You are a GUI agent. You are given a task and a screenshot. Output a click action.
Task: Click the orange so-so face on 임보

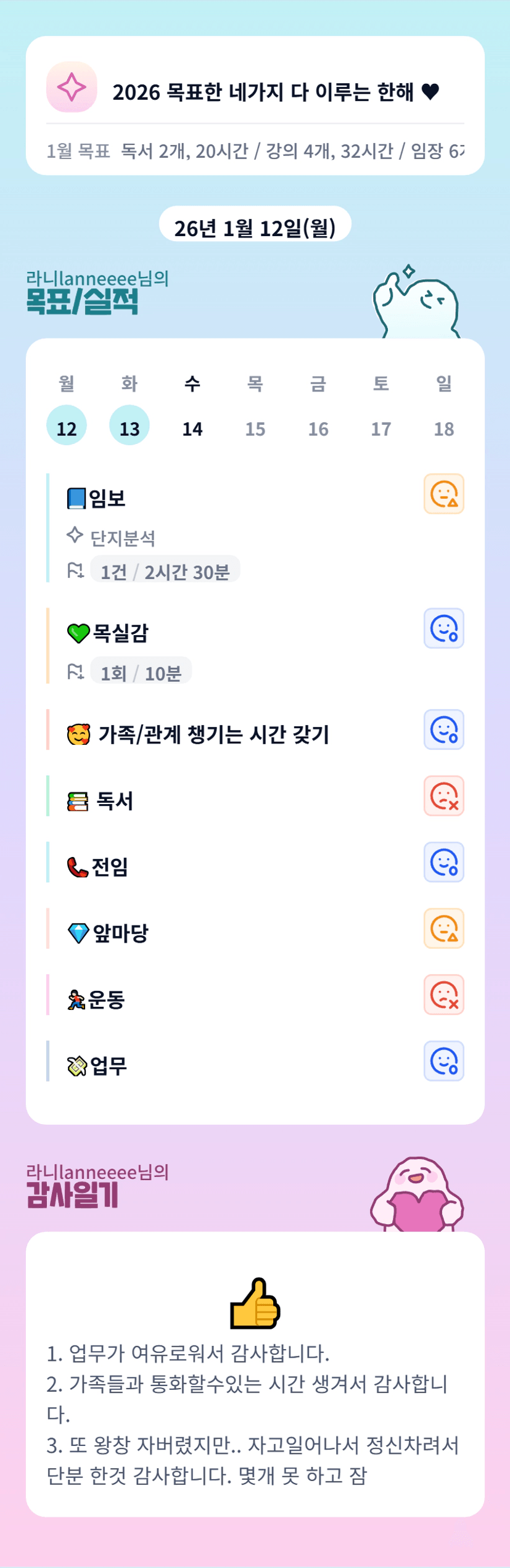point(443,494)
